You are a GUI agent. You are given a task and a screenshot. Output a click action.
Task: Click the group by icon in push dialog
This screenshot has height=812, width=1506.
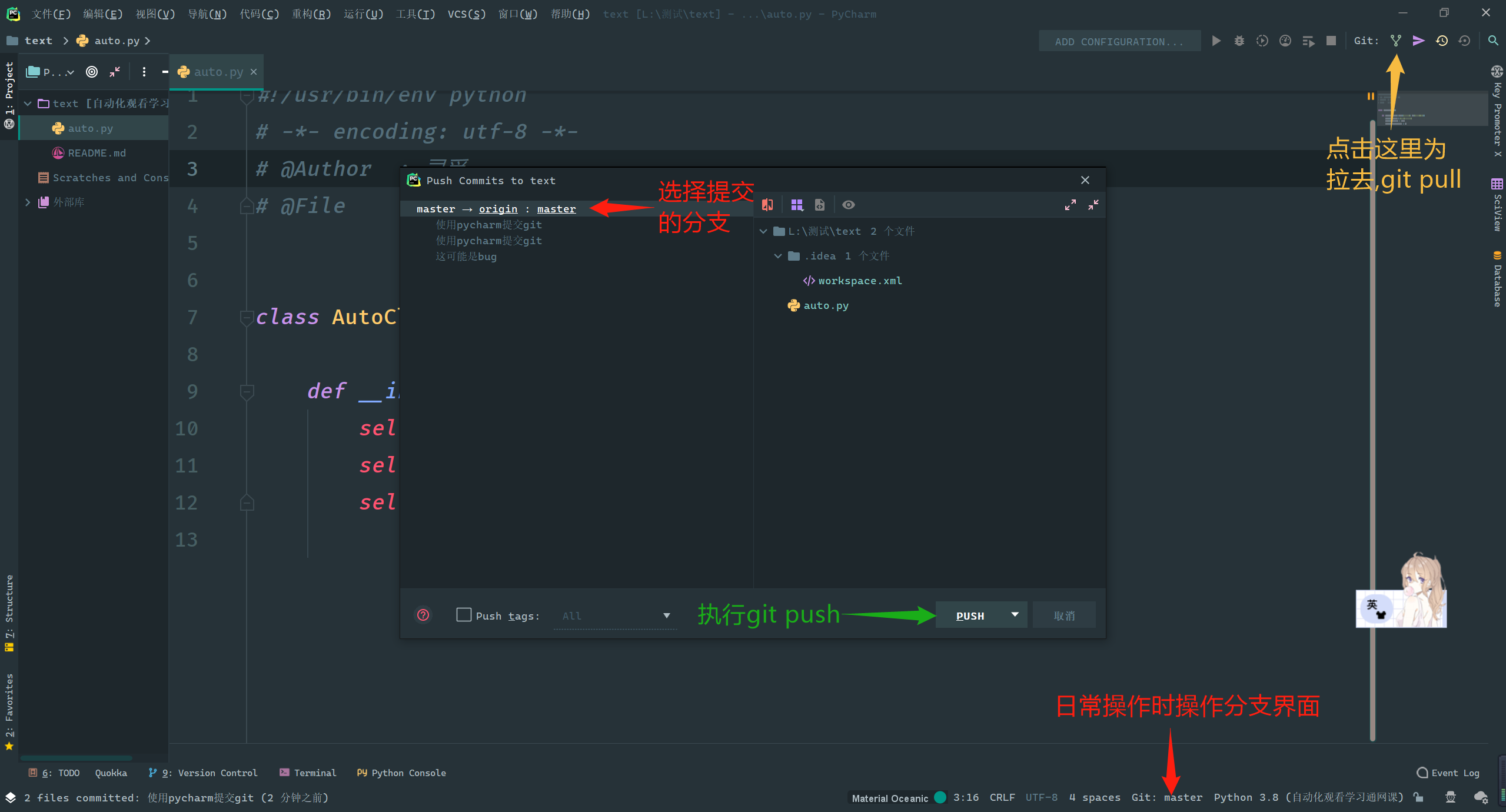pos(797,205)
